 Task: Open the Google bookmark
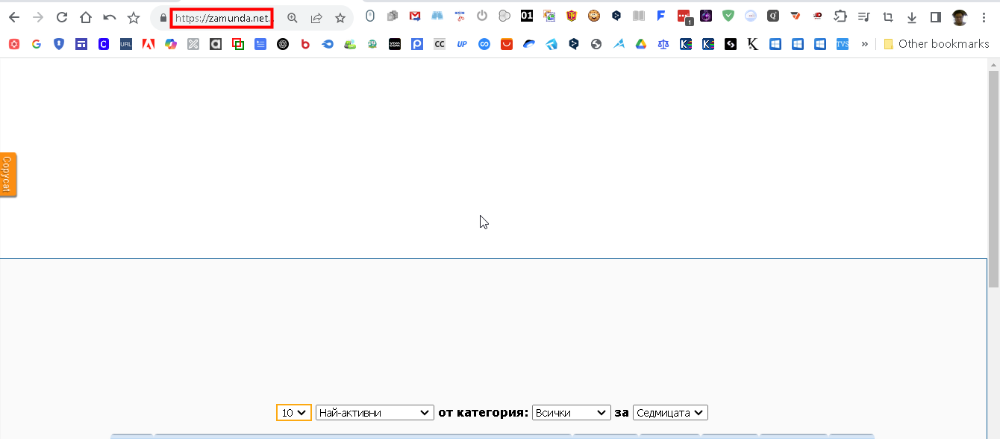coord(36,44)
